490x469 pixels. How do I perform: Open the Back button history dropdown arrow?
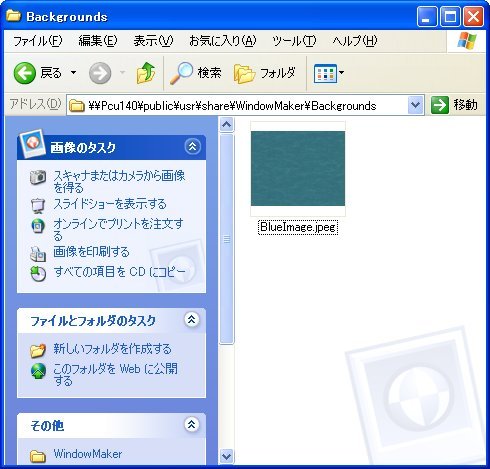pos(73,72)
